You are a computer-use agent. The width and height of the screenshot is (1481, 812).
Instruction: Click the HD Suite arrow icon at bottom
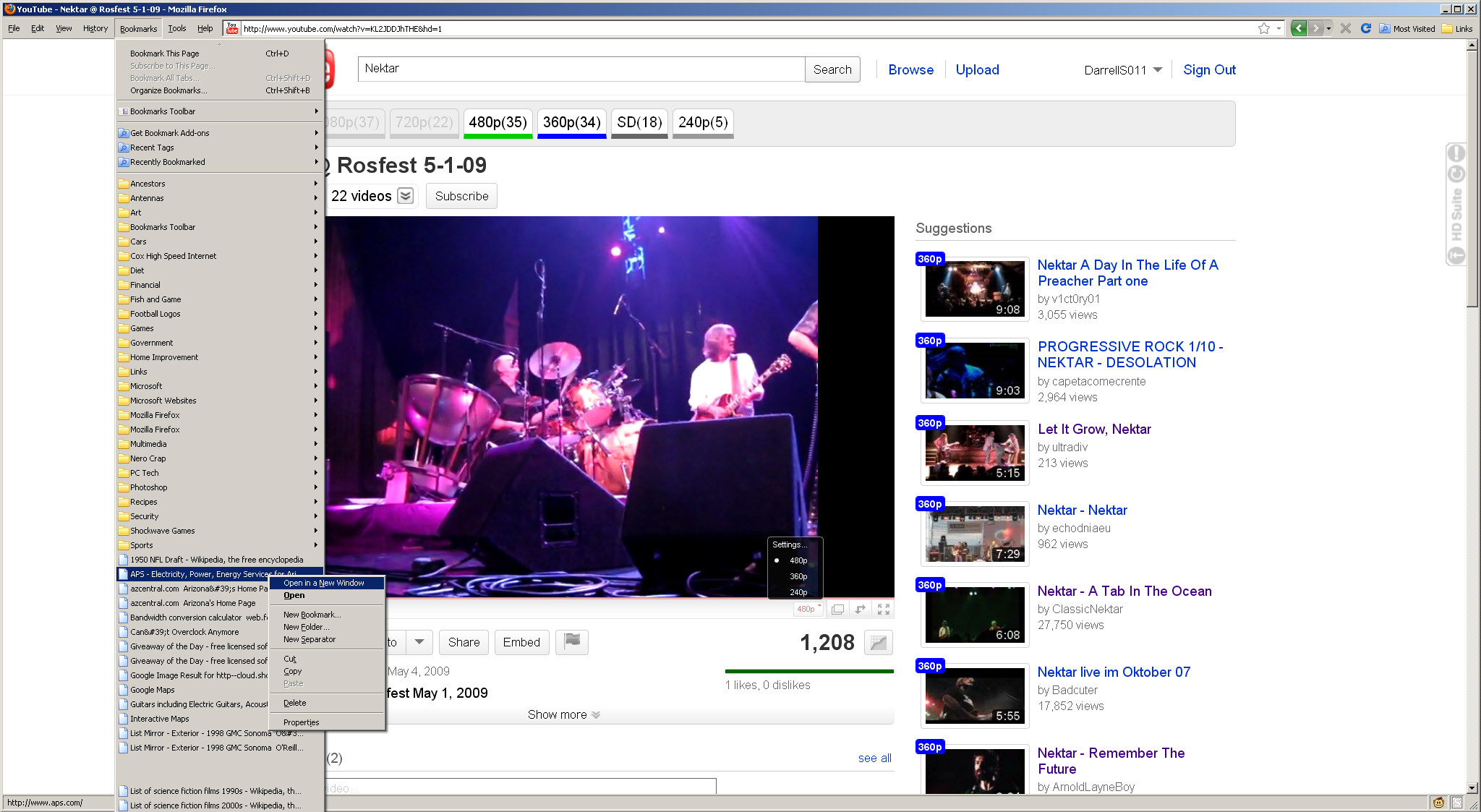(1456, 255)
